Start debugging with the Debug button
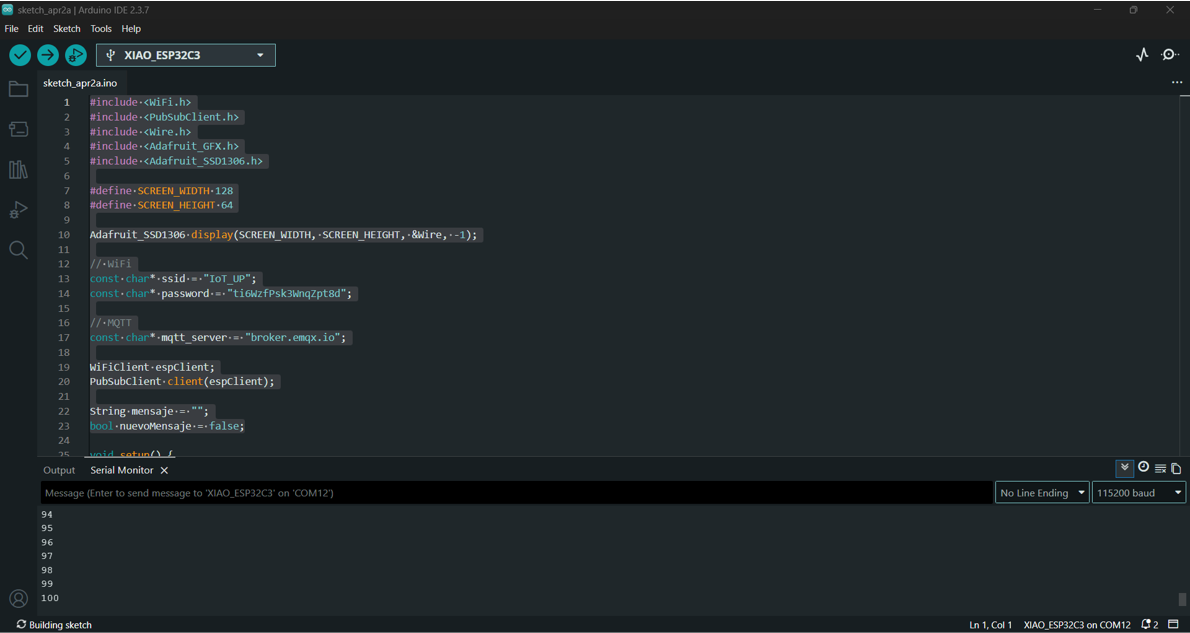Image resolution: width=1190 pixels, height=633 pixels. 76,55
